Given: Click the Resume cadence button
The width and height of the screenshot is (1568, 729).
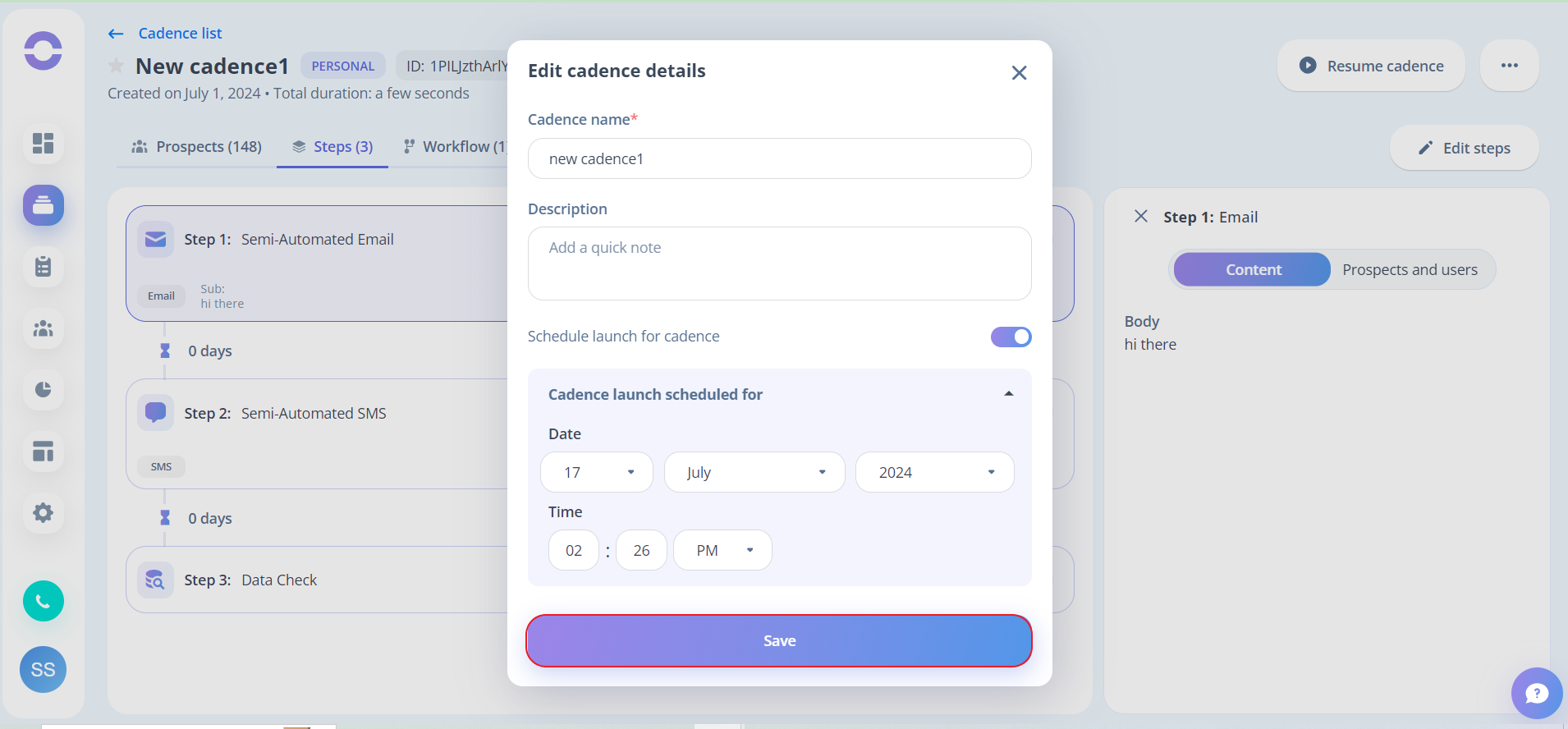Looking at the screenshot, I should coord(1371,66).
